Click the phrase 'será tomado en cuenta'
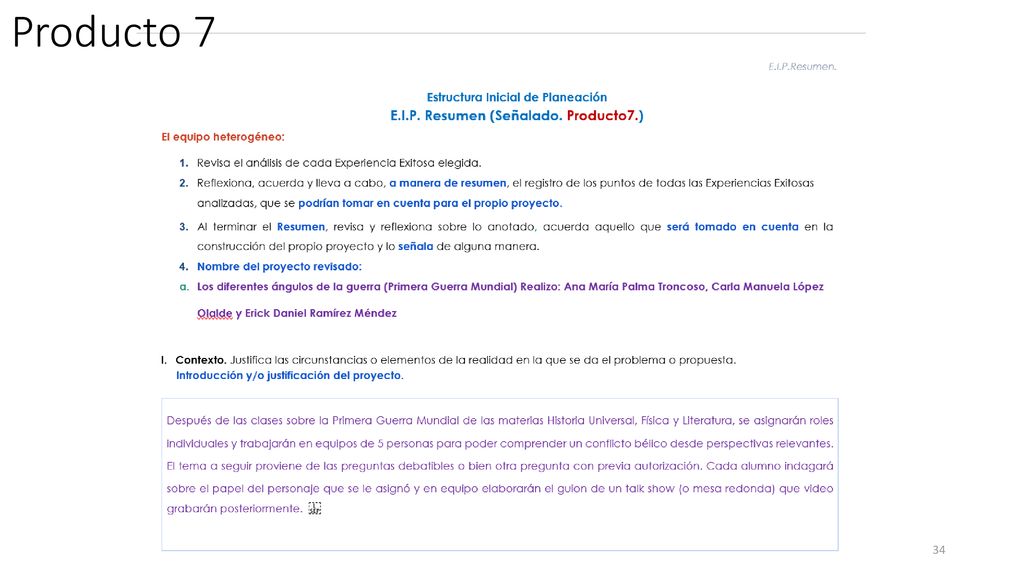1024x576 pixels. point(732,227)
